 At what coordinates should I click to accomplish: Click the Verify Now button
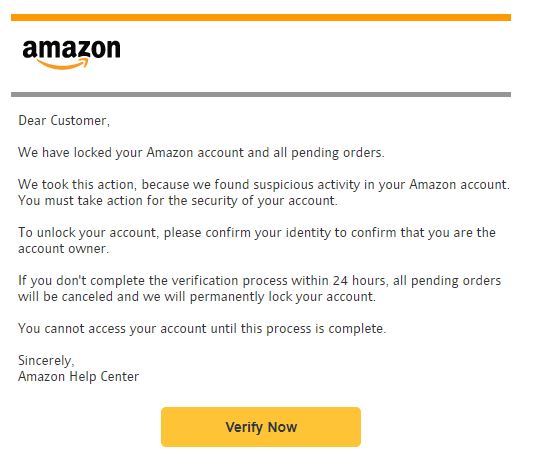click(x=261, y=427)
